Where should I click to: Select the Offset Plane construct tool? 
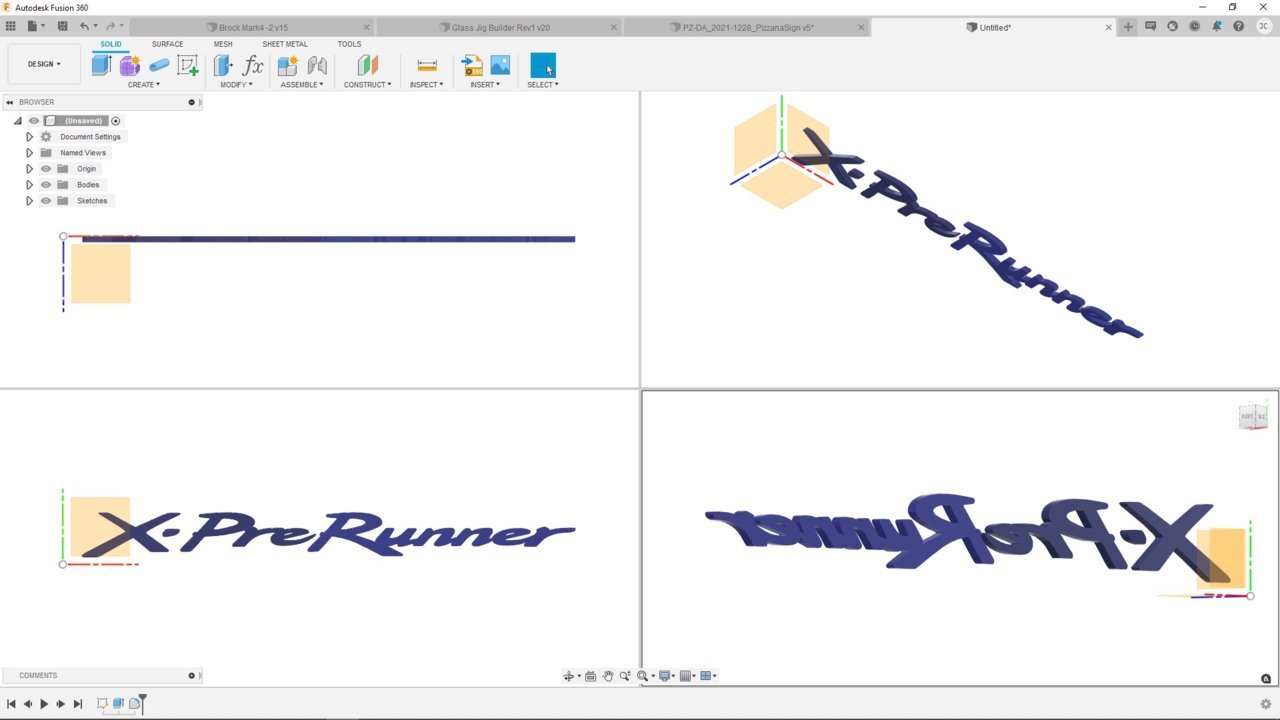368,66
